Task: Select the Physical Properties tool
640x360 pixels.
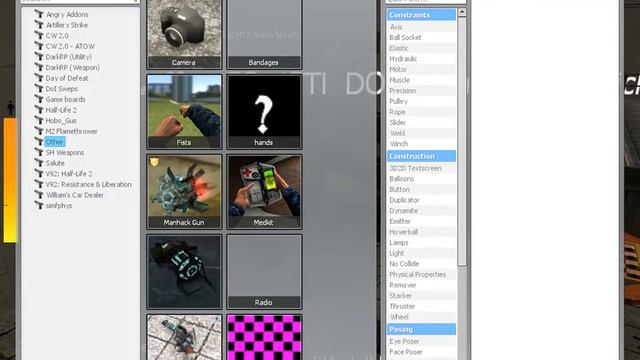Action: click(x=421, y=274)
